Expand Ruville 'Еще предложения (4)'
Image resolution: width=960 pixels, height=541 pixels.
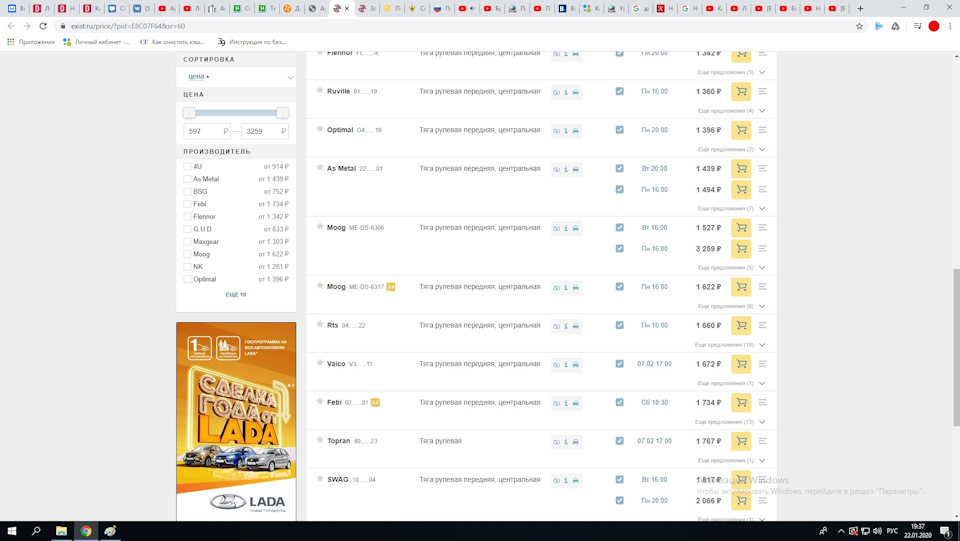tap(731, 111)
